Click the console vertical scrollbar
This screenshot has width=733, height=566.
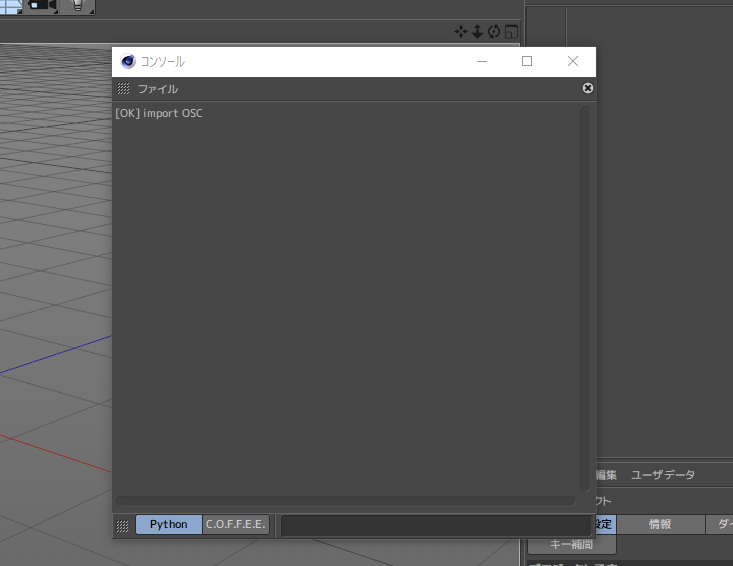(585, 299)
